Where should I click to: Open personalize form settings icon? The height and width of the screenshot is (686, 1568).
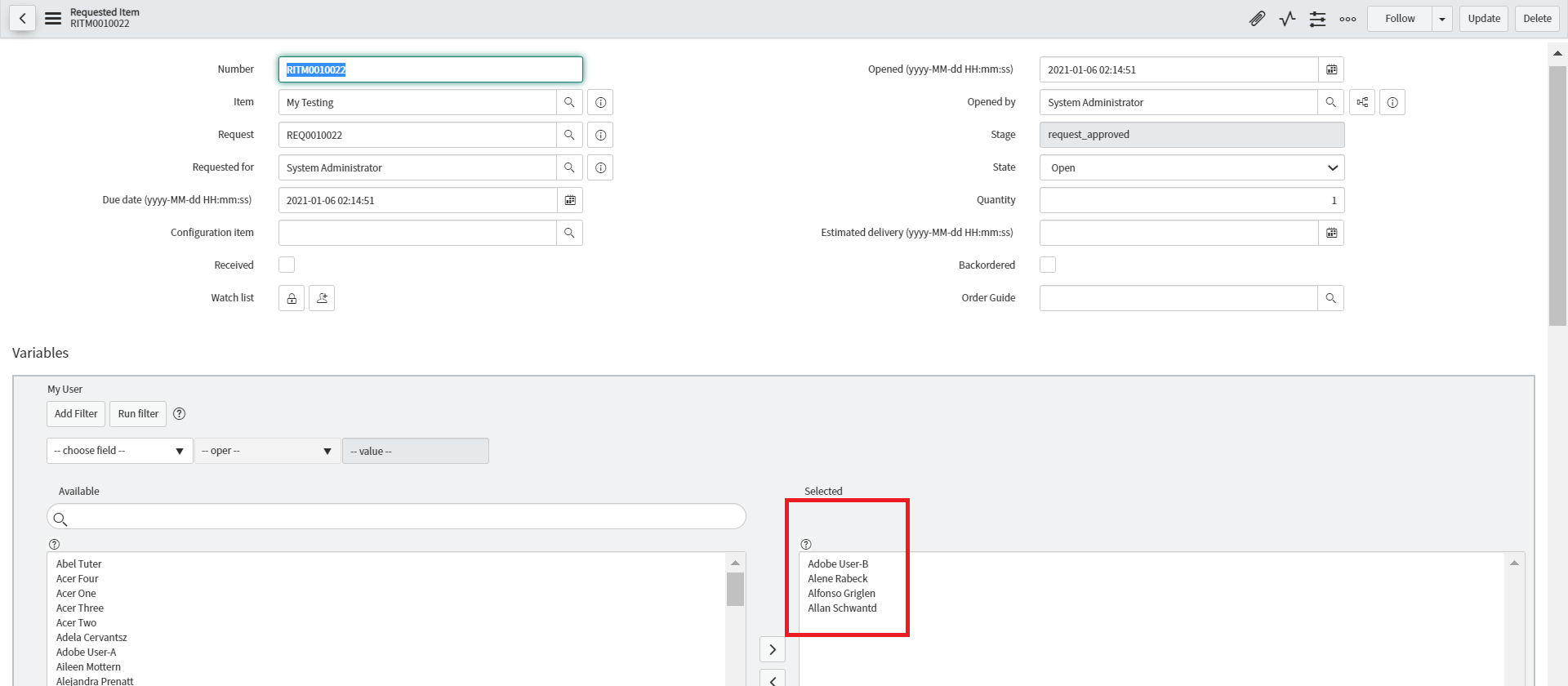[x=1317, y=18]
